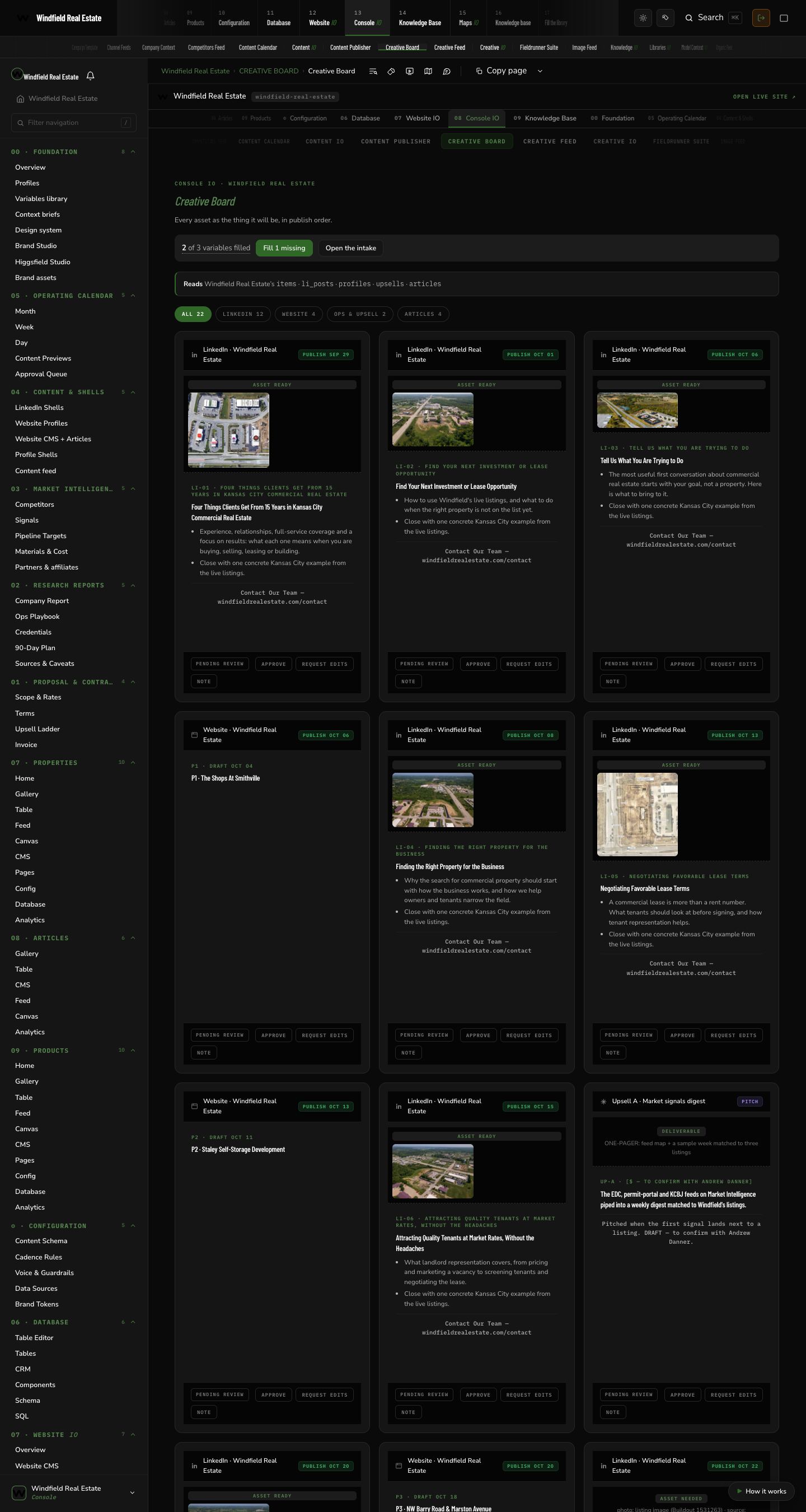Viewport: 806px width, 1512px height.
Task: Click the round avatar above sidebar navigation
Action: (17, 74)
